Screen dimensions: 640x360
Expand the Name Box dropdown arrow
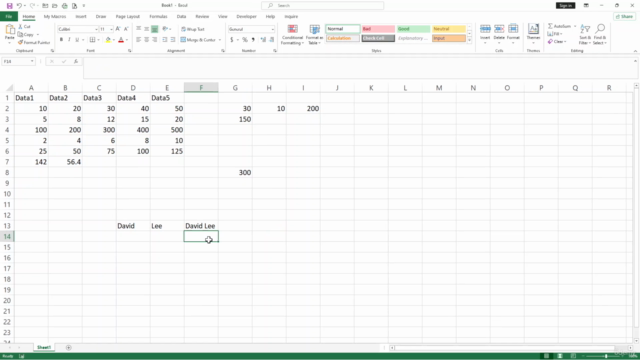point(32,61)
